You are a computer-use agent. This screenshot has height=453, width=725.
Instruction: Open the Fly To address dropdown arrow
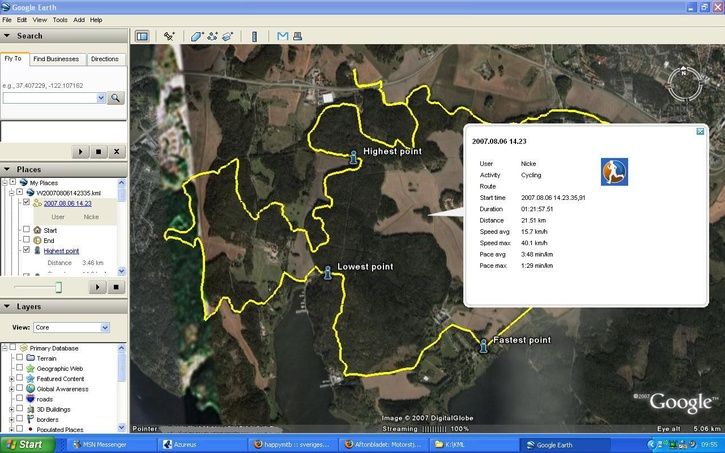[101, 98]
